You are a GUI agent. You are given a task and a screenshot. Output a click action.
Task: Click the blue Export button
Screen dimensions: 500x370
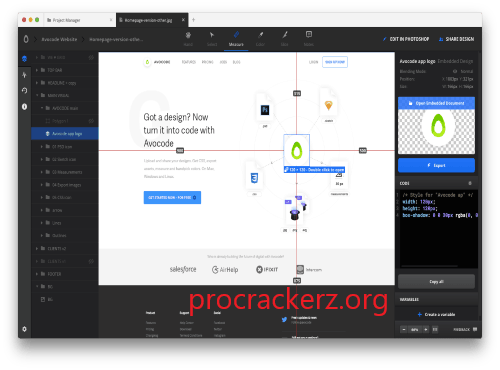[436, 165]
